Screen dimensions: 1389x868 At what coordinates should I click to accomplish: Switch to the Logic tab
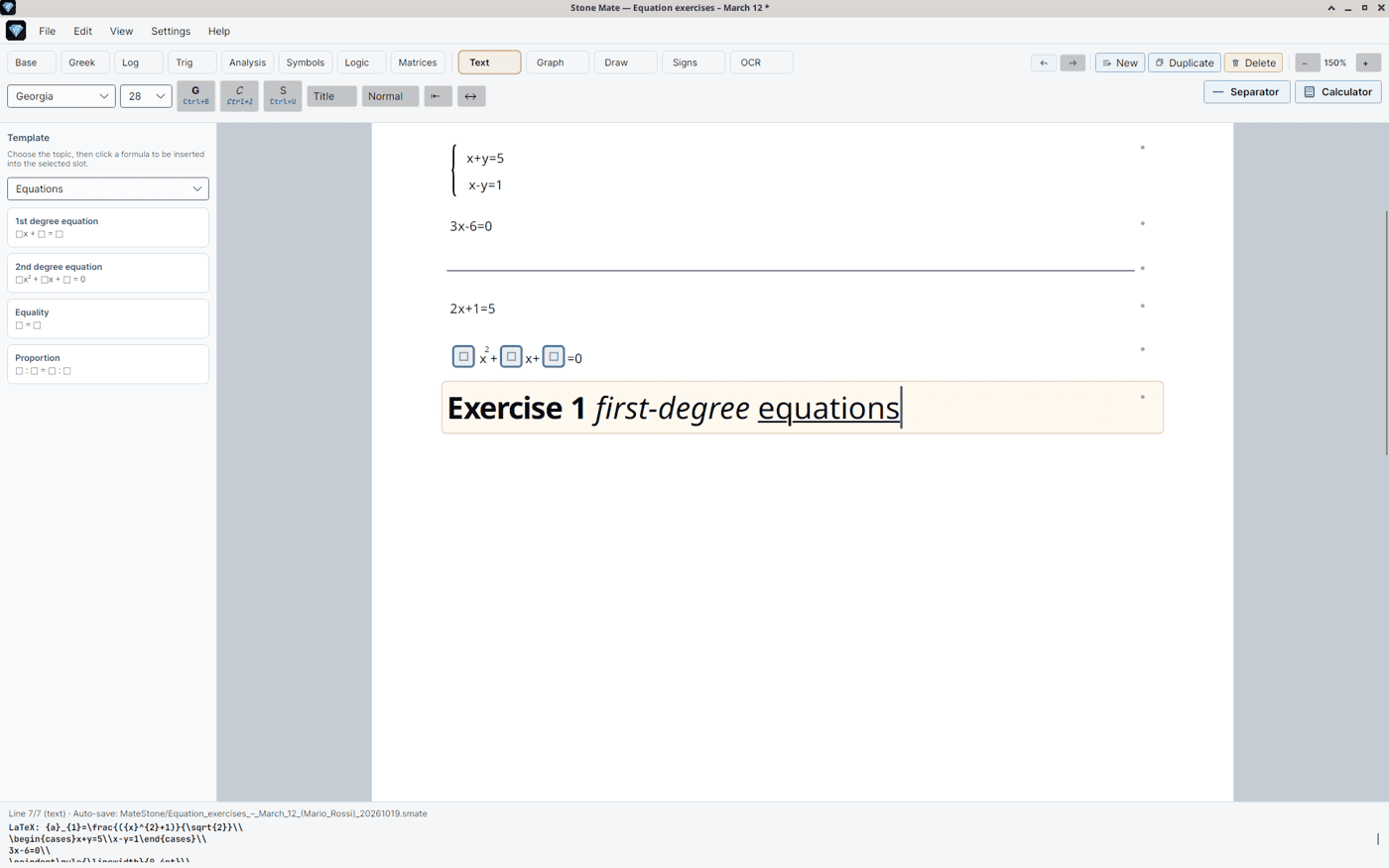point(361,62)
